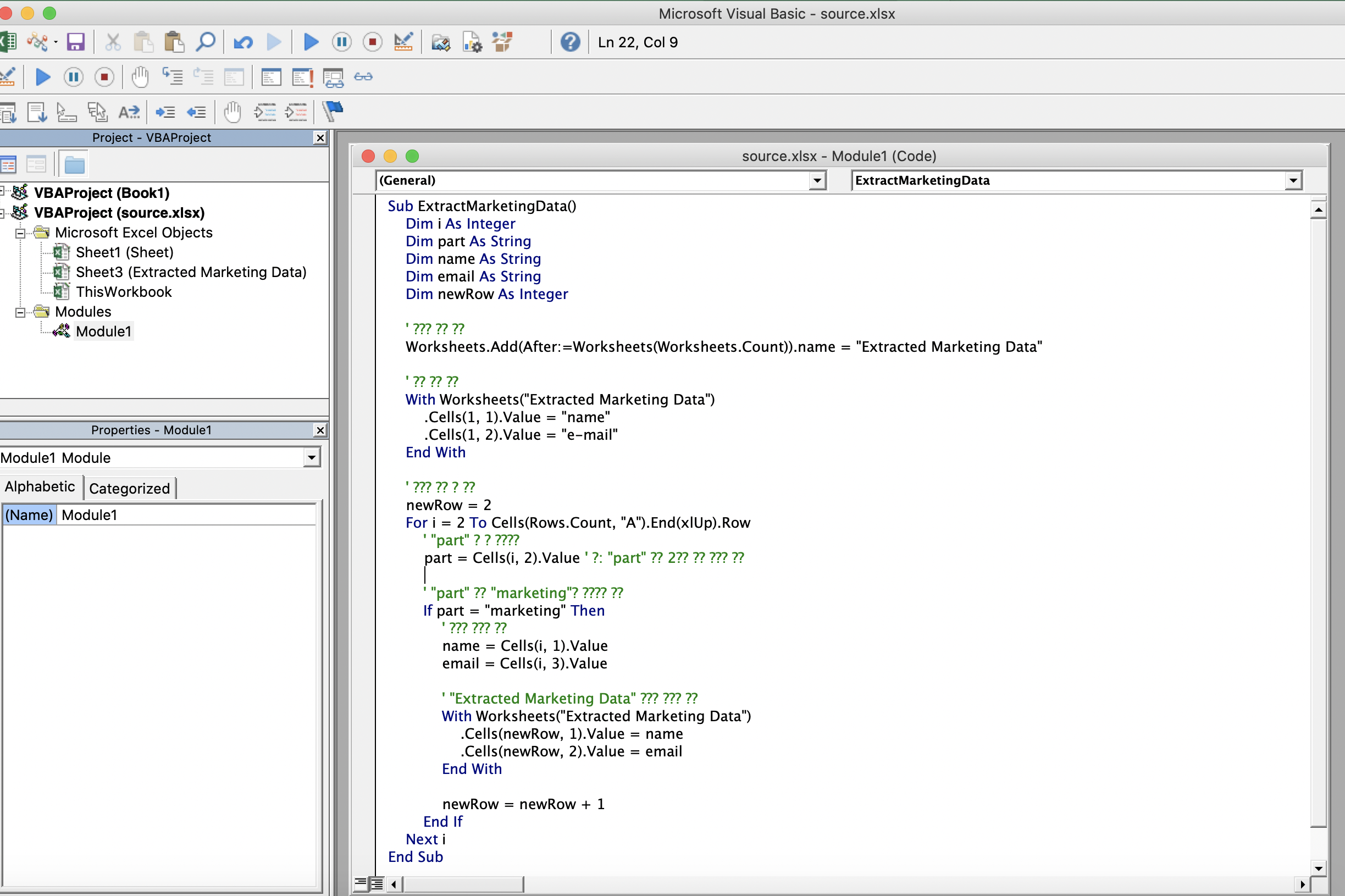Open the Immediate Window icon with exclamation

coord(302,76)
